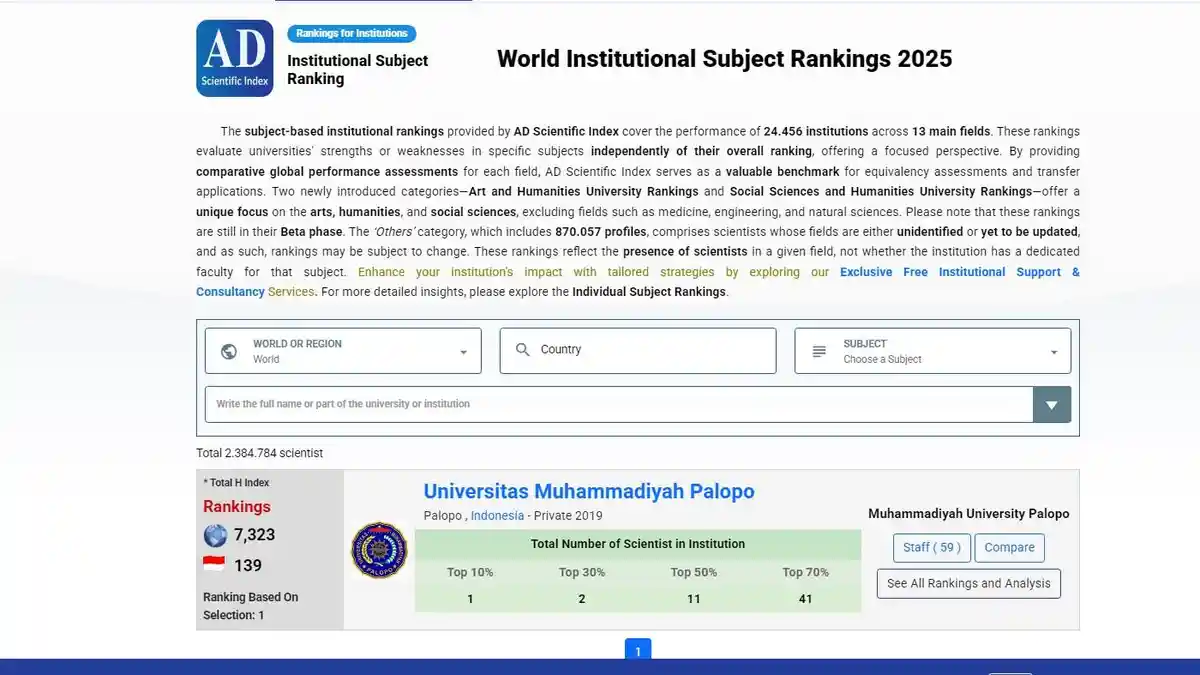1200x675 pixels.
Task: Focus the university or institution name field
Action: [619, 405]
